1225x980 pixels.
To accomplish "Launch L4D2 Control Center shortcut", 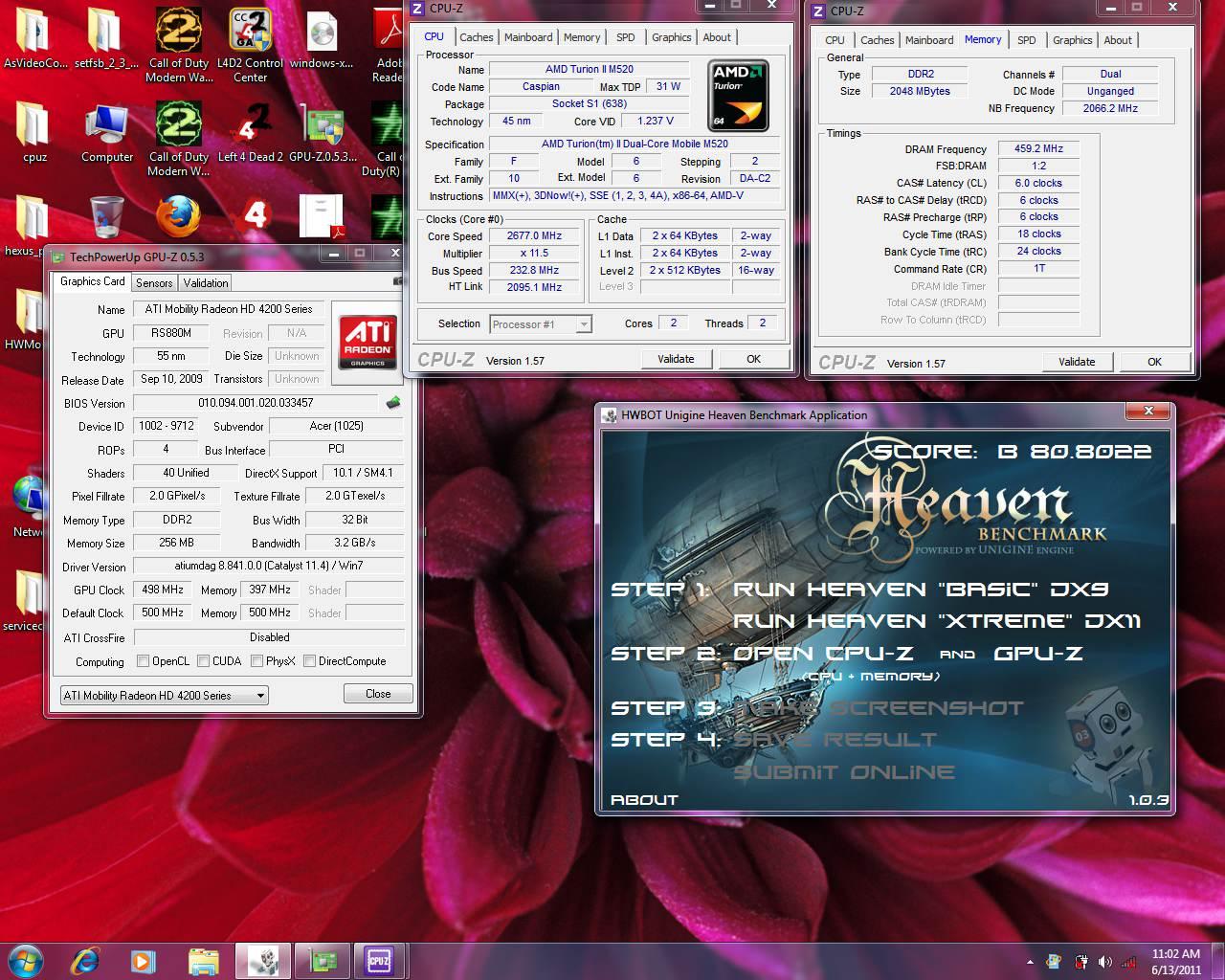I will (250, 44).
